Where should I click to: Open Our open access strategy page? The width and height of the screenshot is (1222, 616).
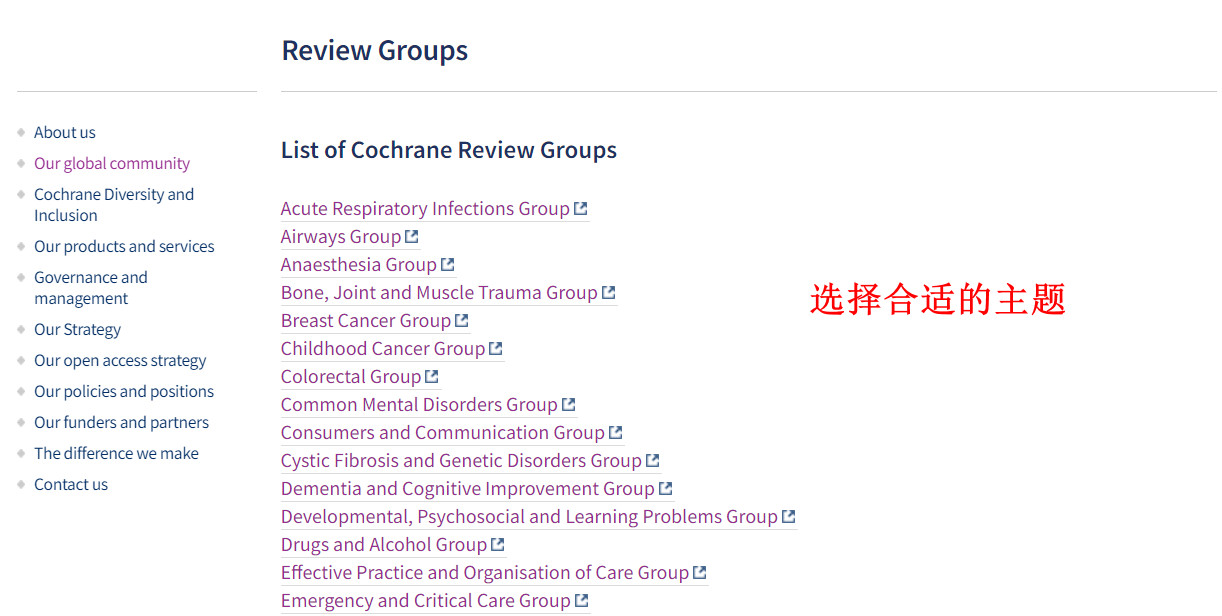pyautogui.click(x=120, y=360)
